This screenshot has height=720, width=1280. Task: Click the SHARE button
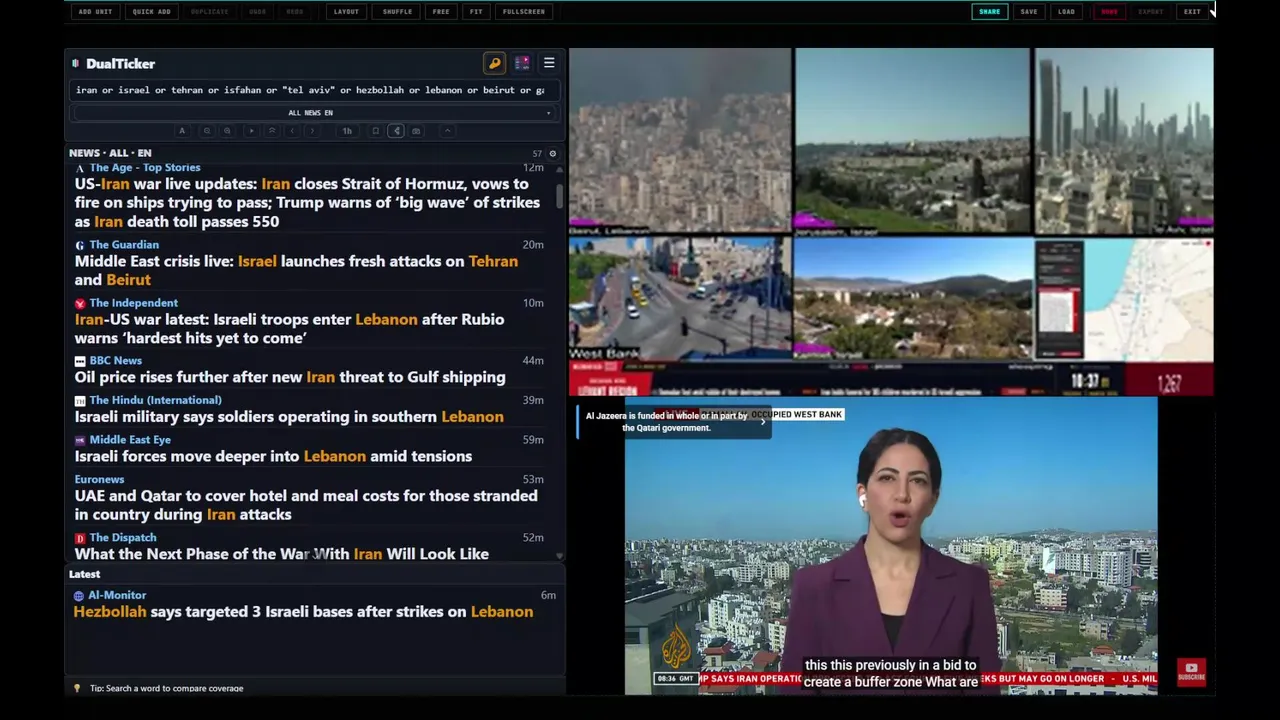[989, 12]
